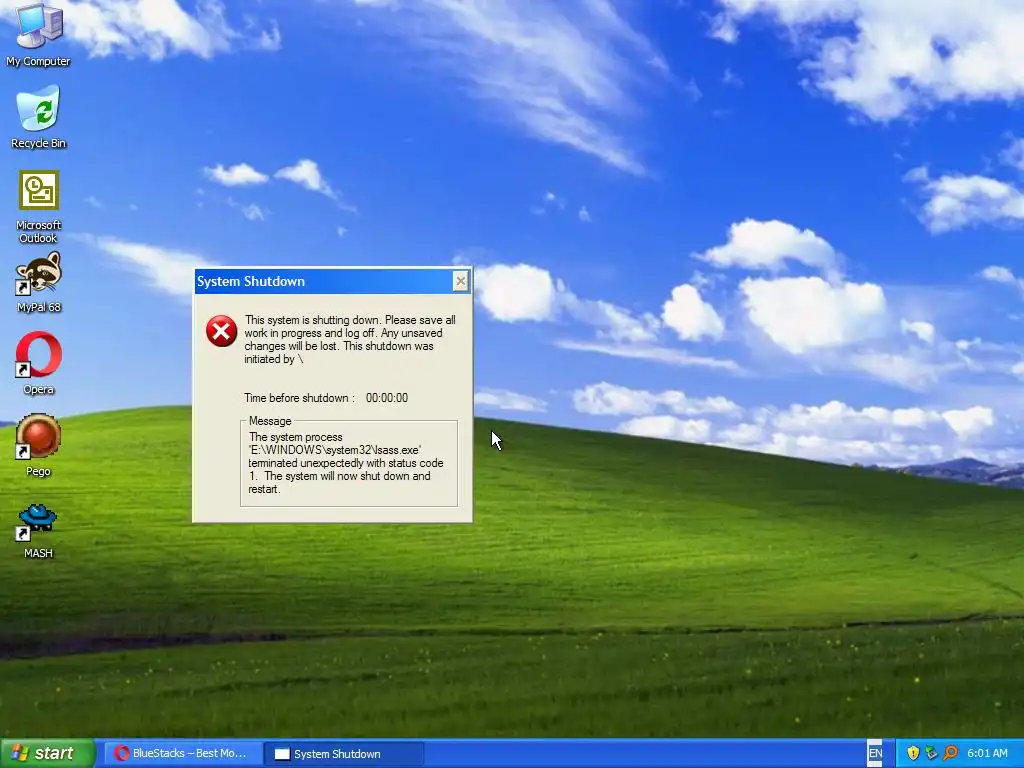Viewport: 1024px width, 768px height.
Task: Select the Pego desktop shortcut
Action: [x=38, y=445]
